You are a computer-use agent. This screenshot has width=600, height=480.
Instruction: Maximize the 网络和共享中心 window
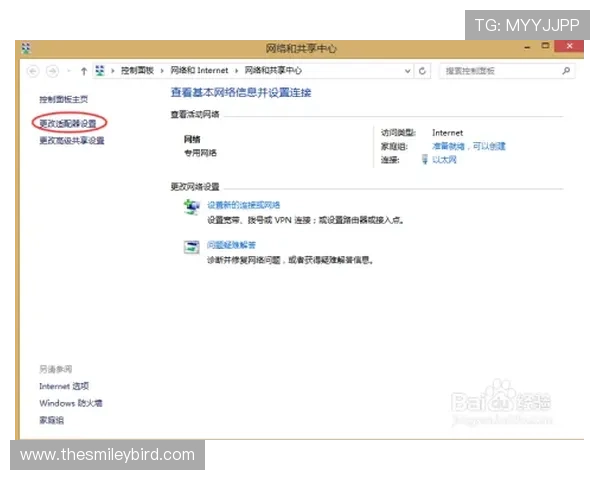[545, 46]
